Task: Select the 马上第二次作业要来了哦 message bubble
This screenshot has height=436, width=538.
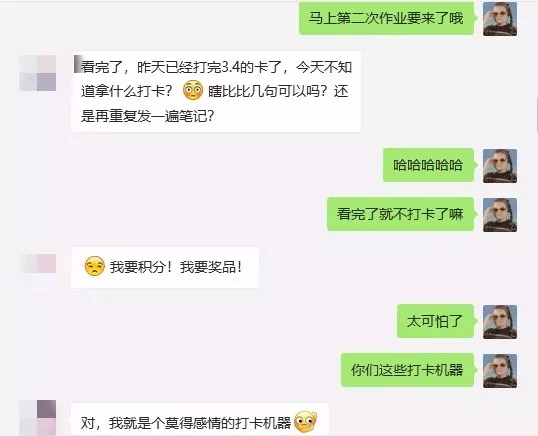Action: 386,18
